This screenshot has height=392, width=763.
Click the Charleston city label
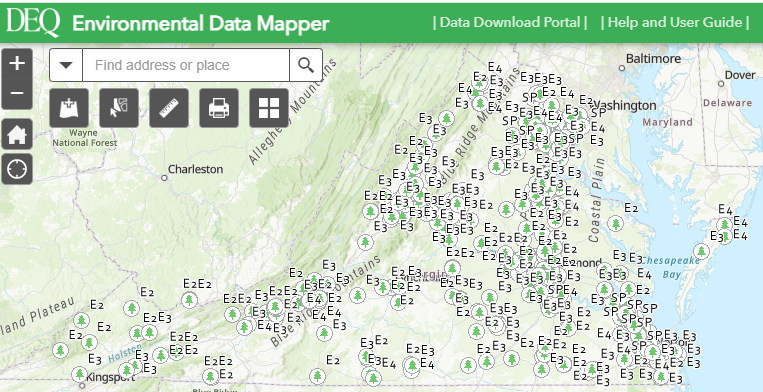point(195,169)
